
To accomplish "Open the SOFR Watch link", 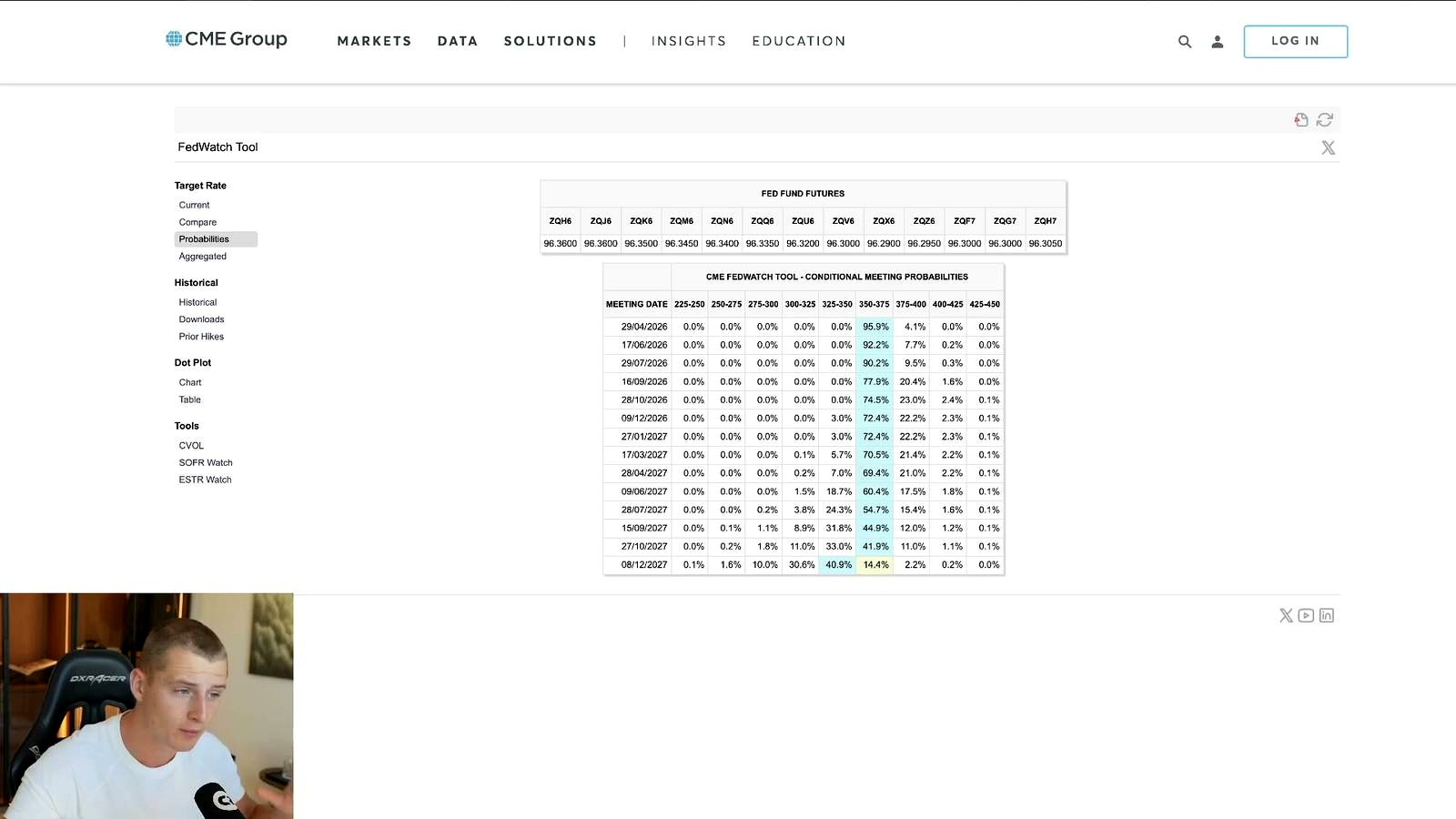I will pyautogui.click(x=206, y=463).
